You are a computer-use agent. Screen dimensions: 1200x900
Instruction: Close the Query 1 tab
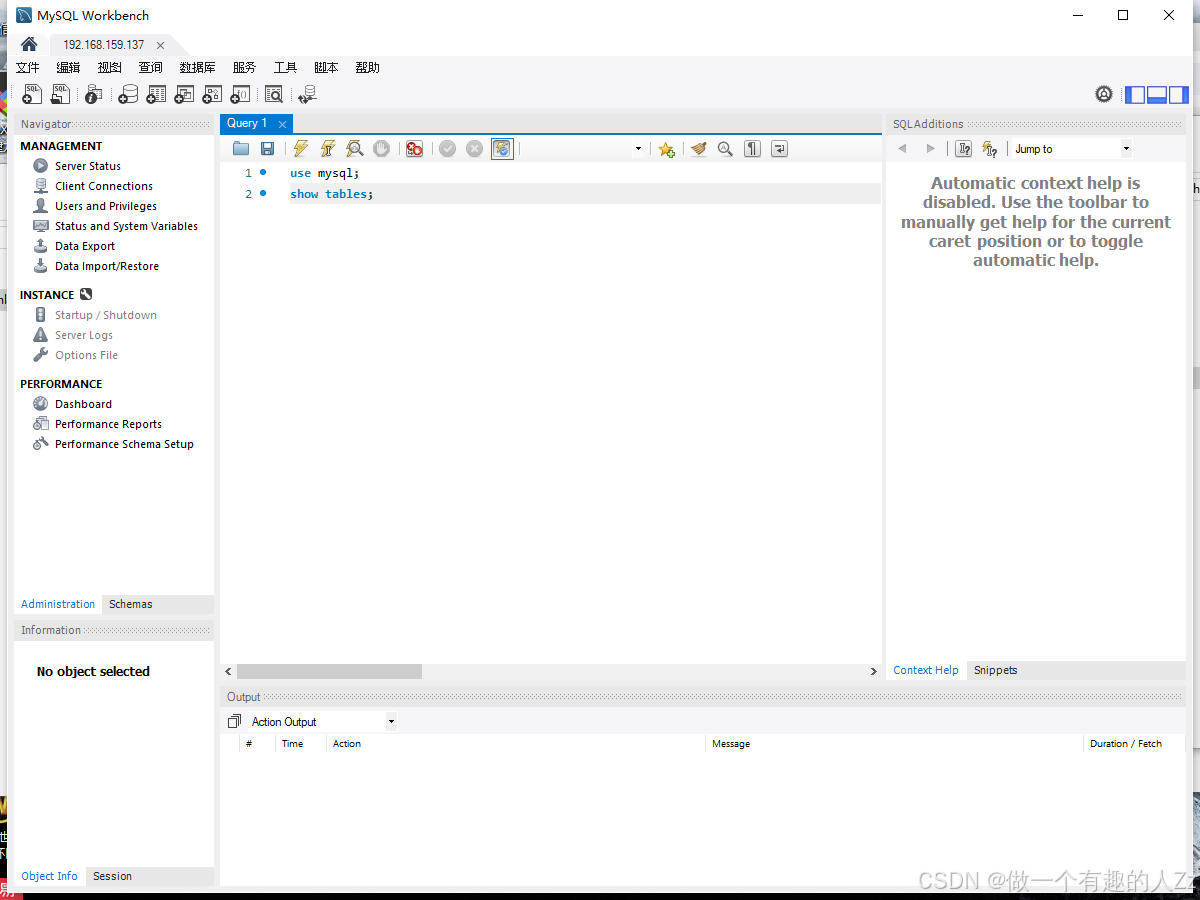[282, 124]
